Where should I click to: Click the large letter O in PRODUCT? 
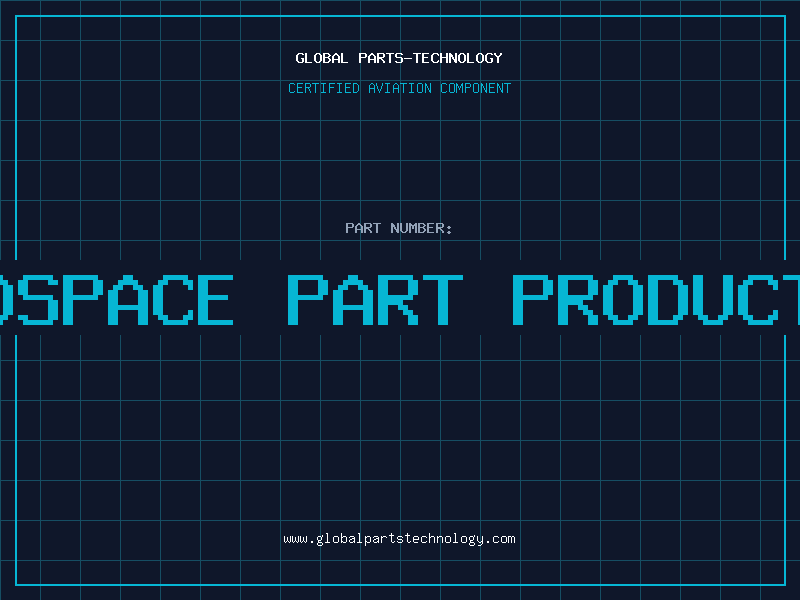pos(621,299)
